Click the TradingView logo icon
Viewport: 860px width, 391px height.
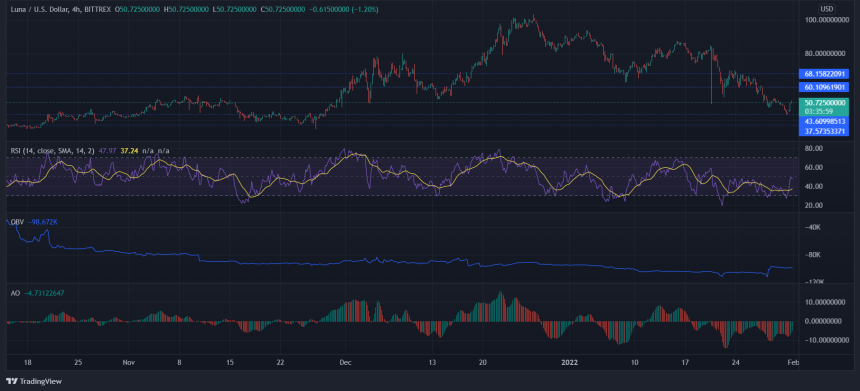pos(10,381)
